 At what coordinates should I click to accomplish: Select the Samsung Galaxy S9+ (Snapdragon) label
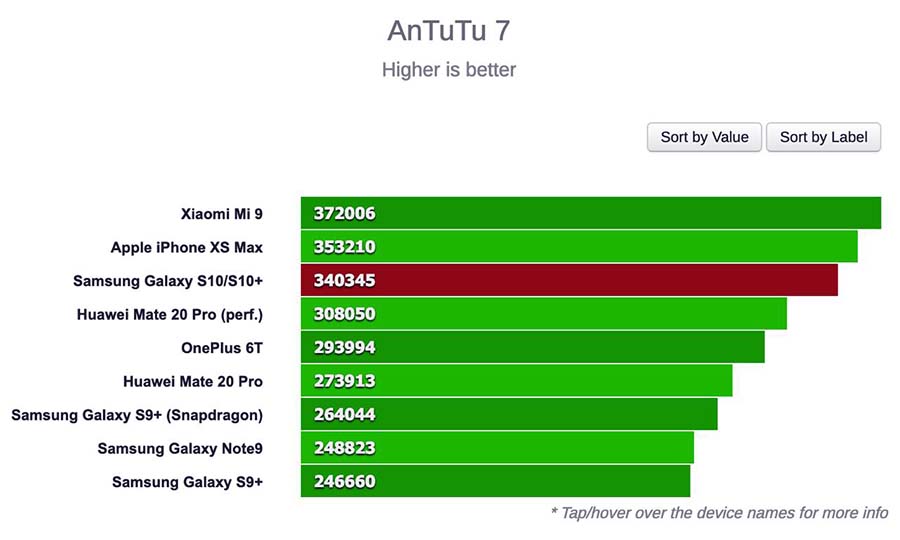tap(137, 415)
